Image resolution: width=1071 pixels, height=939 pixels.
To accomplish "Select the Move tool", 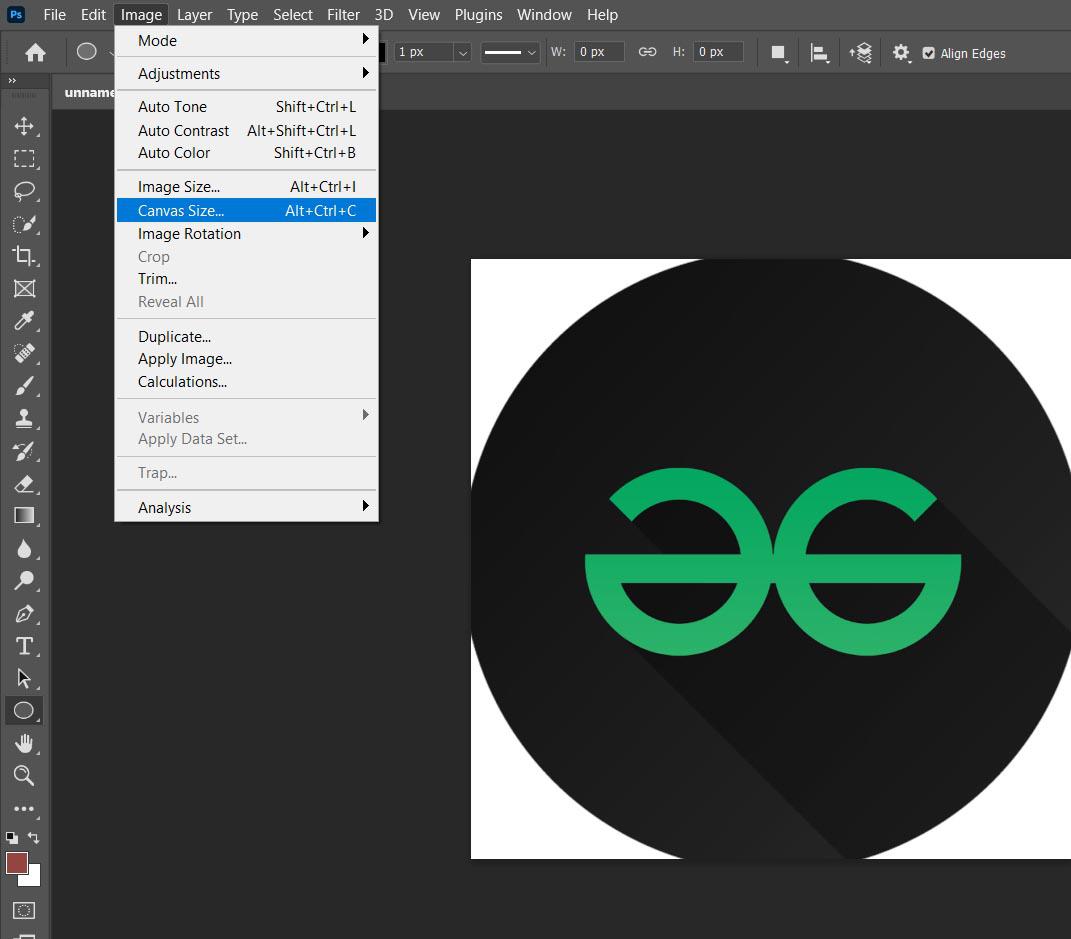I will pyautogui.click(x=24, y=126).
